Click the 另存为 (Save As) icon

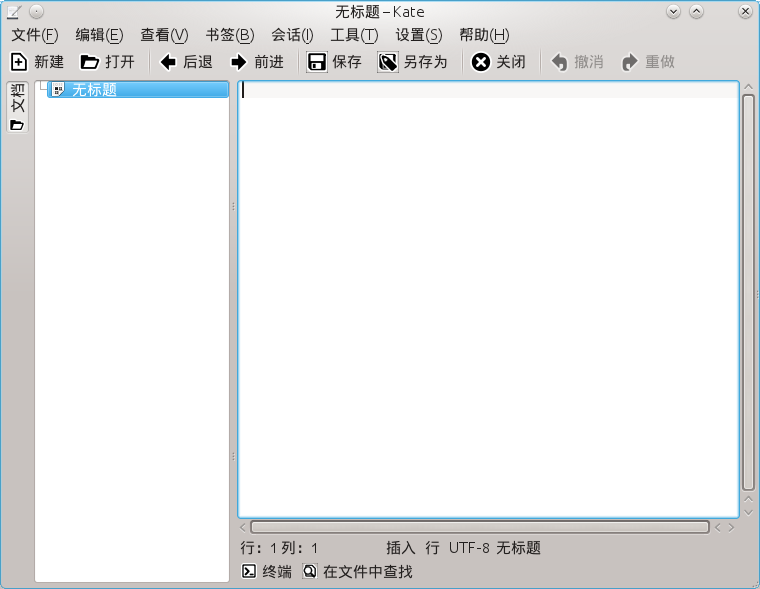click(x=388, y=62)
